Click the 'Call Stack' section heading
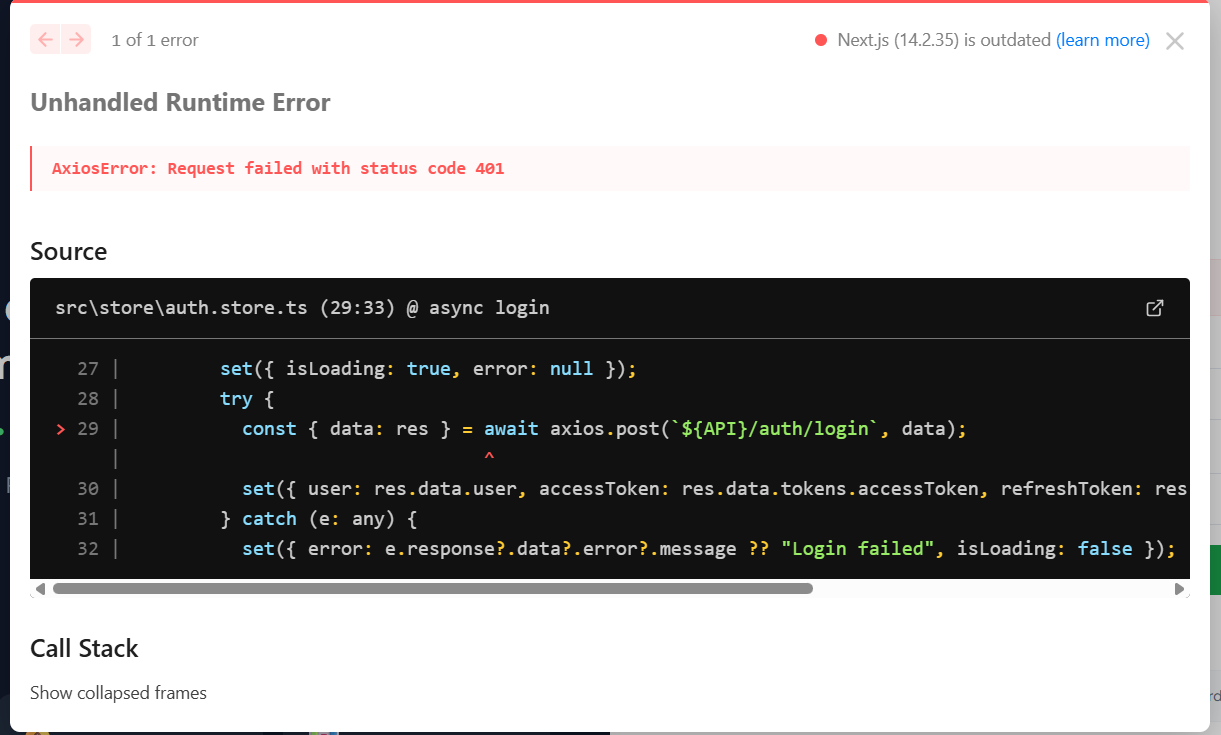This screenshot has width=1221, height=735. [x=84, y=648]
